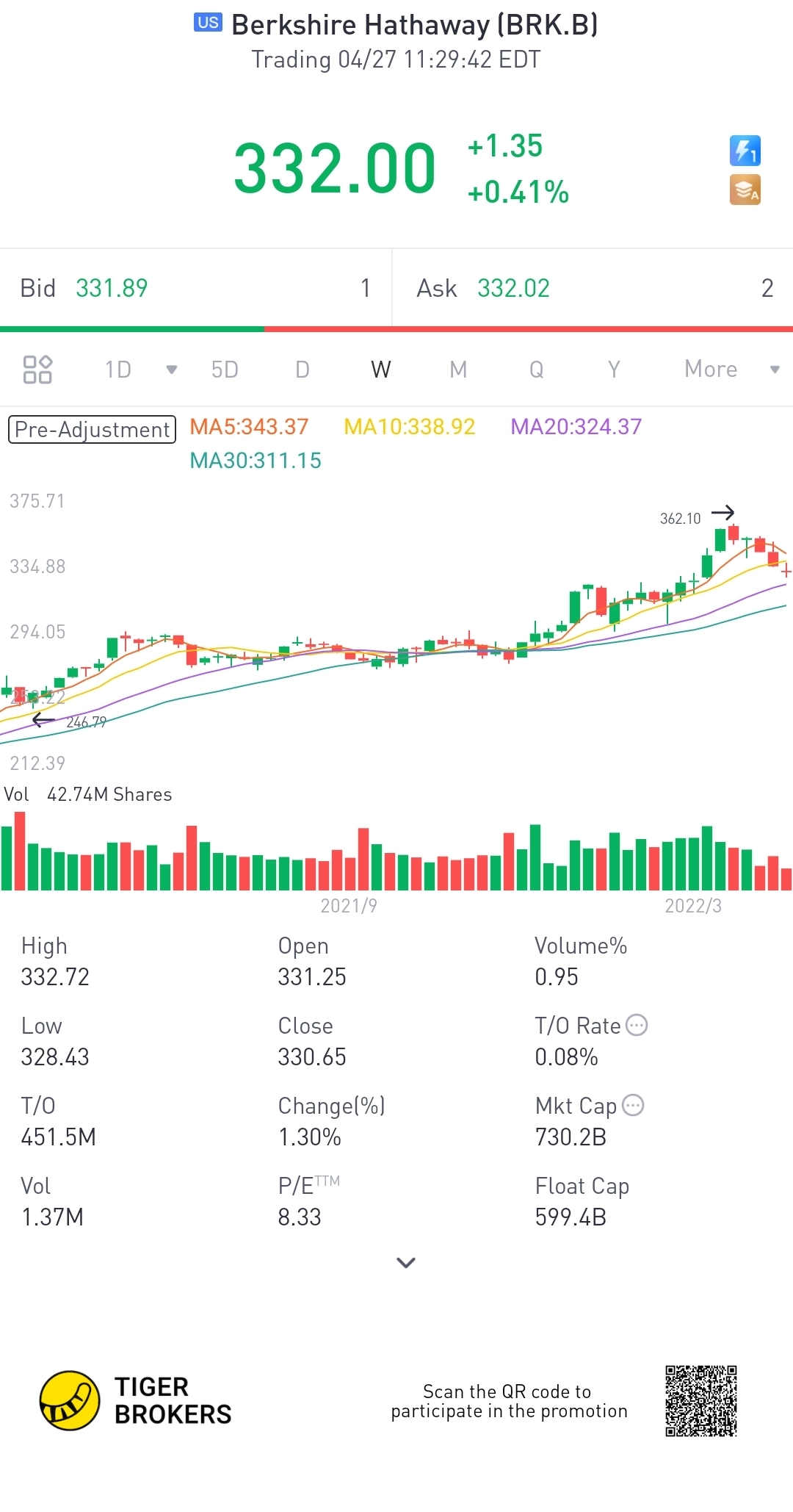The image size is (793, 1512).
Task: Tap the 246.79 low price marker
Action: tap(87, 722)
